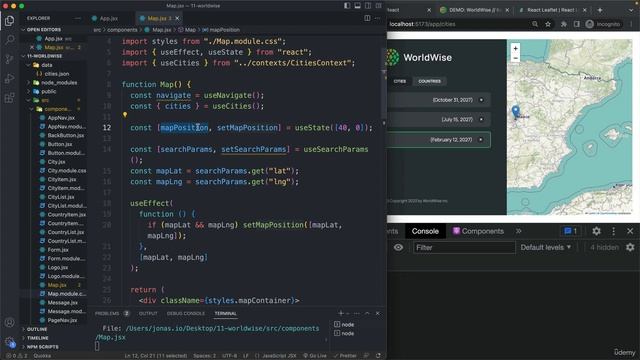This screenshot has width=640, height=360.
Task: Switch to Debug Console panel tab
Action: (186, 313)
